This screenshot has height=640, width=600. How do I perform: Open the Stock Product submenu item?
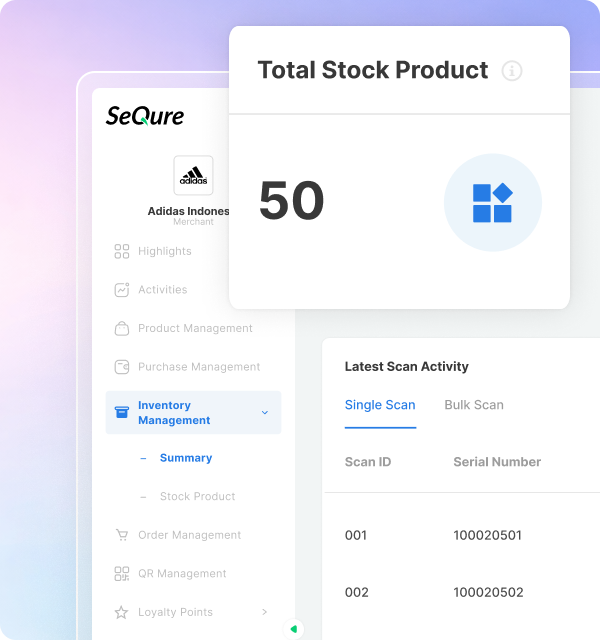click(197, 496)
